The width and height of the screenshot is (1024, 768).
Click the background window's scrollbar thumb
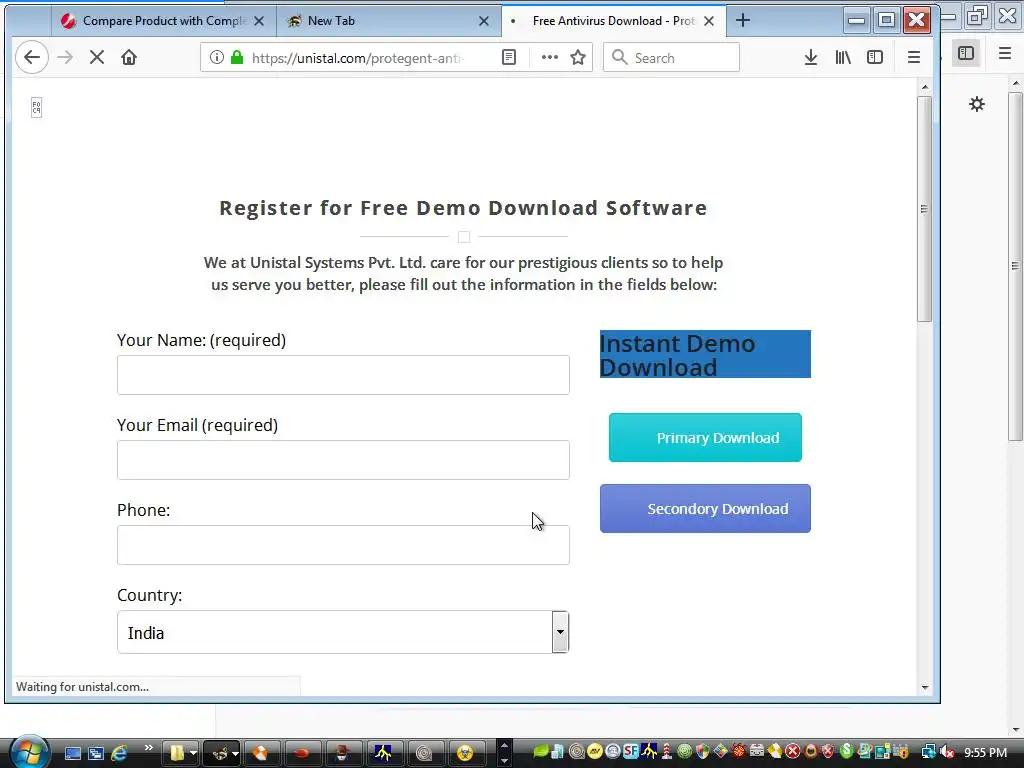(1015, 266)
